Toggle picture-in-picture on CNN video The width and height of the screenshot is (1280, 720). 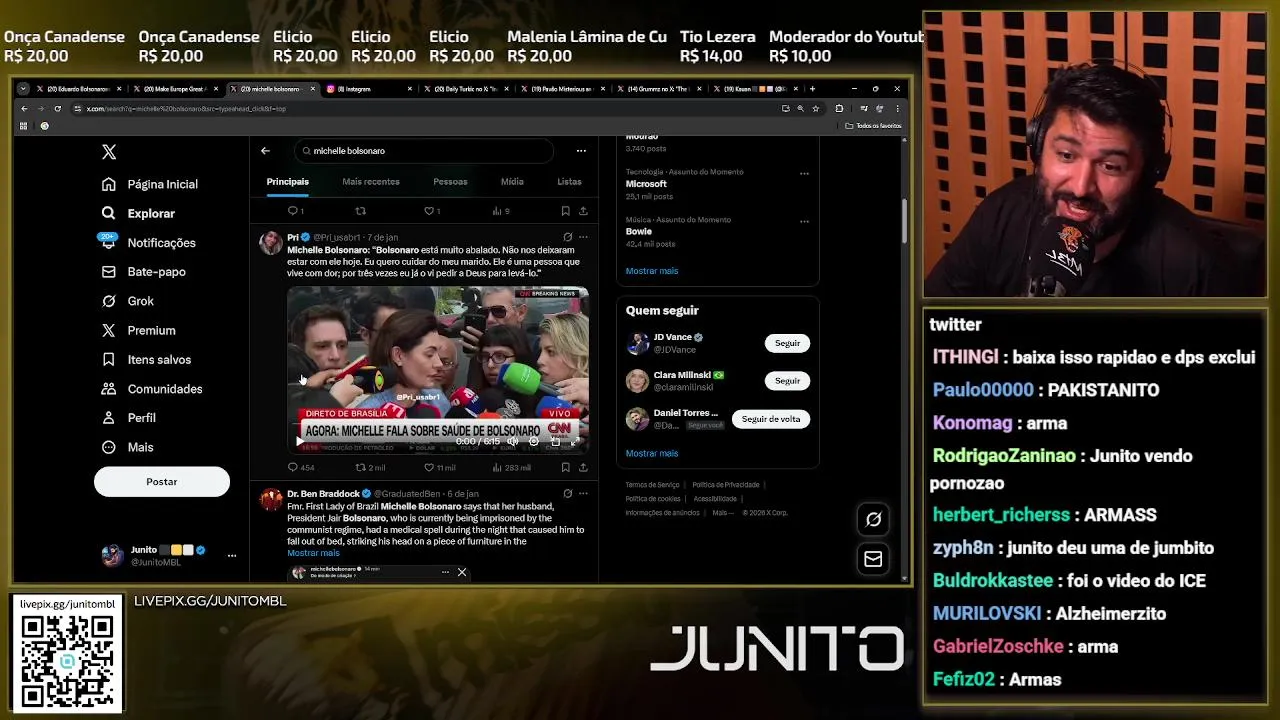tap(555, 441)
